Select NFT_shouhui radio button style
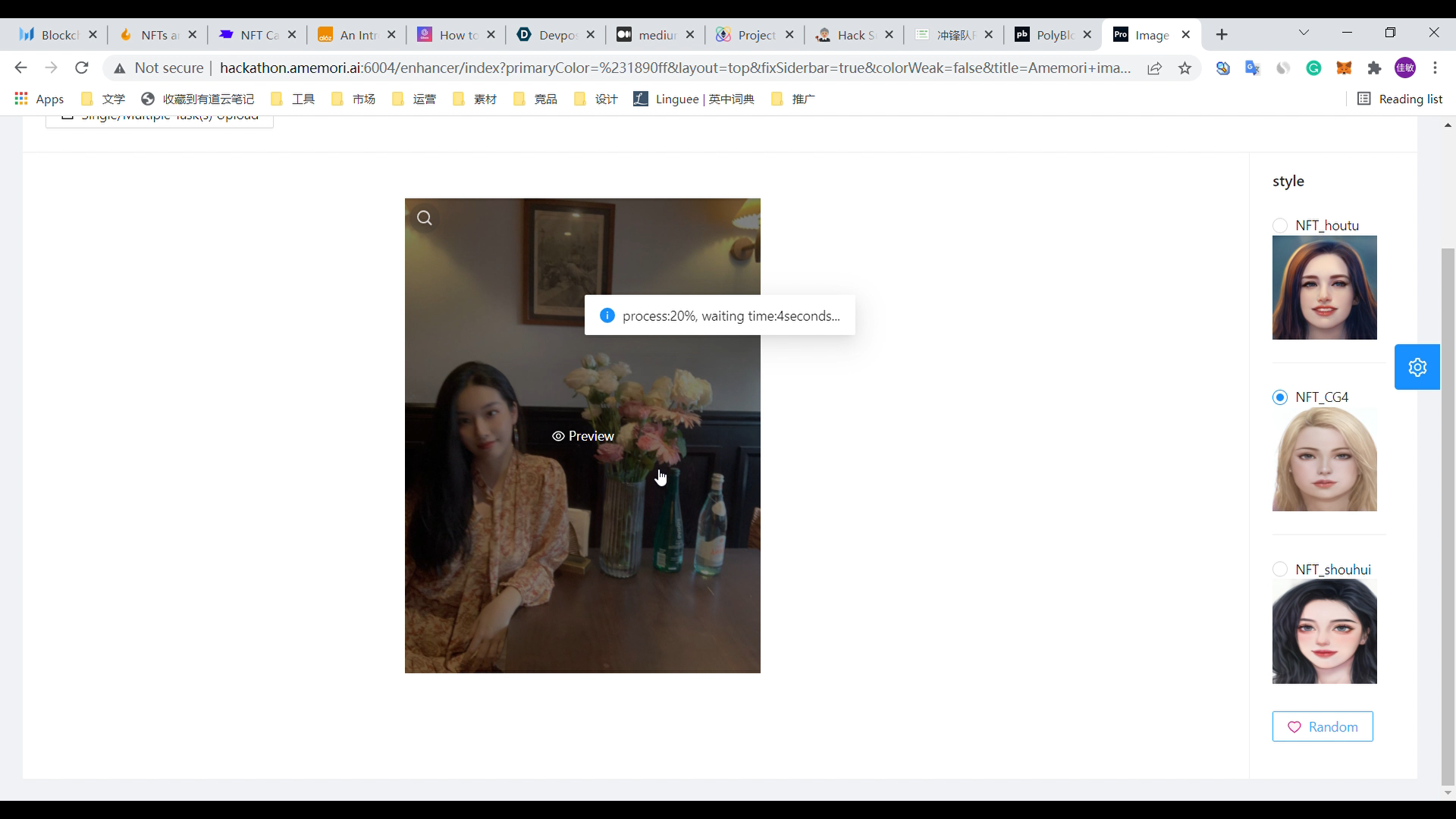The height and width of the screenshot is (819, 1456). 1280,570
